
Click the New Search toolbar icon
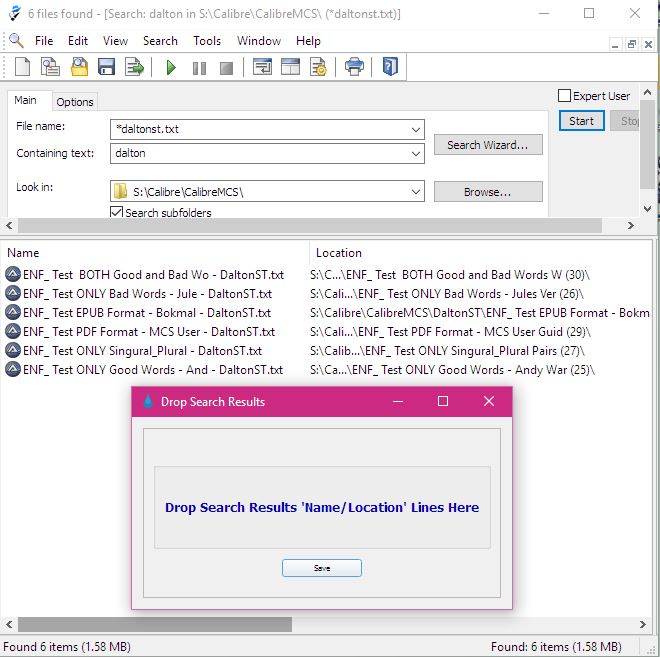22,67
